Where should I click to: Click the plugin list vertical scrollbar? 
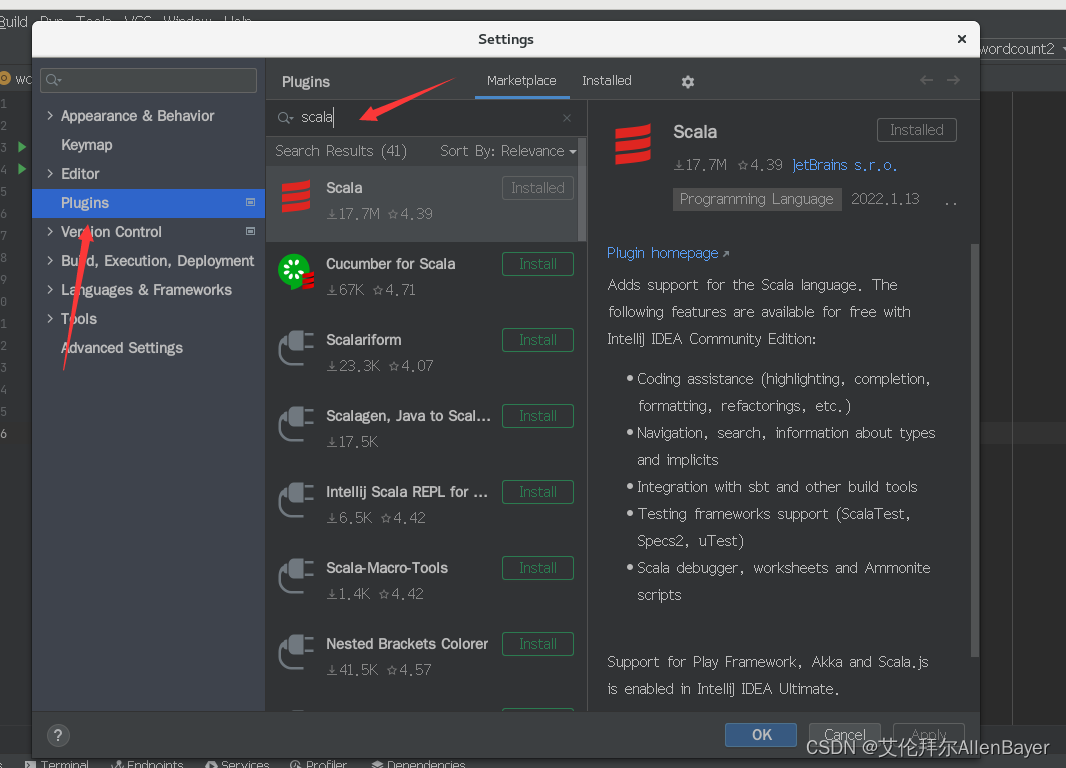point(582,190)
